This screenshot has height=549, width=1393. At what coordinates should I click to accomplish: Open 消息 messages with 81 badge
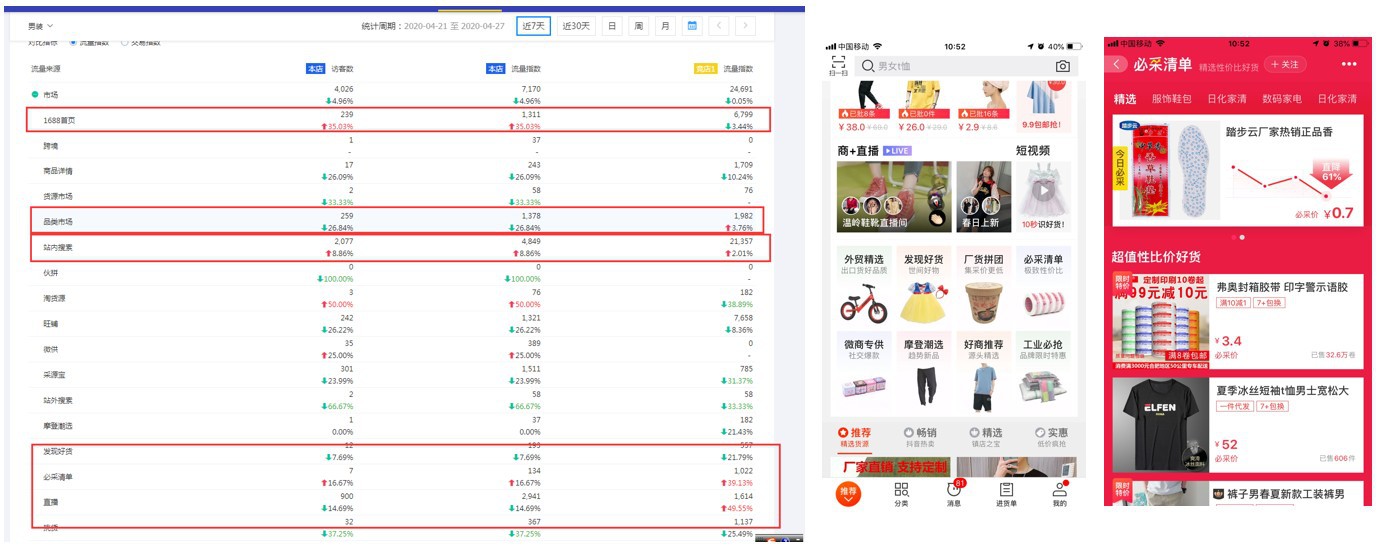tap(954, 493)
